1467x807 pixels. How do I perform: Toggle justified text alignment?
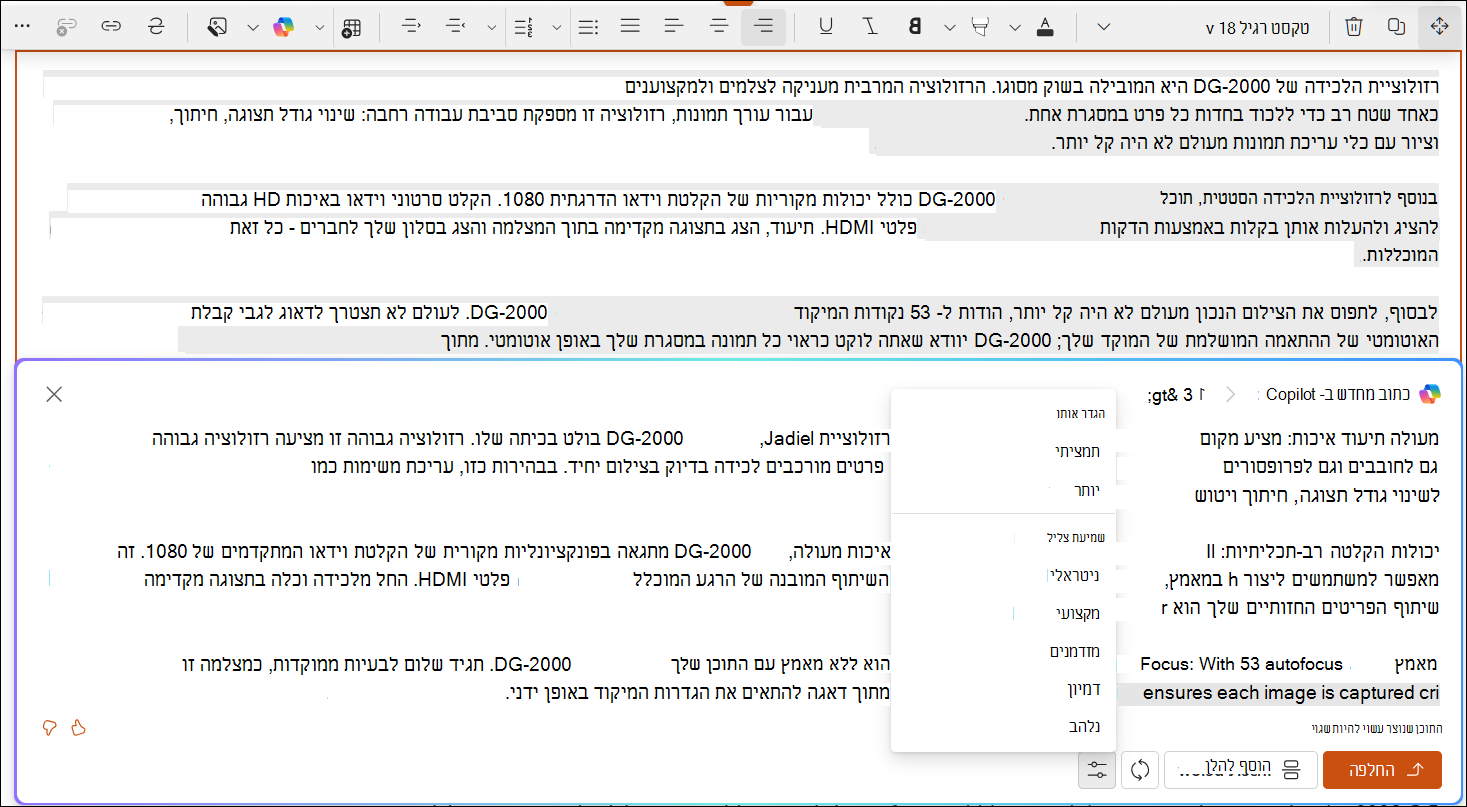click(630, 27)
